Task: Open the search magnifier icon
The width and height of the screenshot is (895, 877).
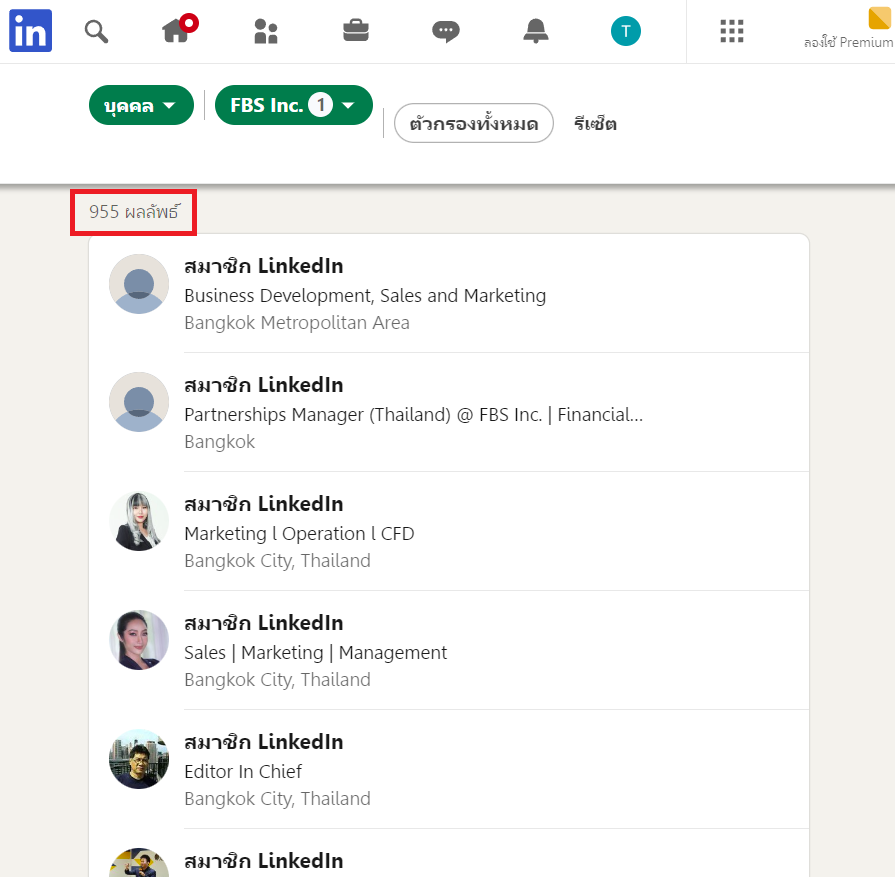Action: (96, 31)
